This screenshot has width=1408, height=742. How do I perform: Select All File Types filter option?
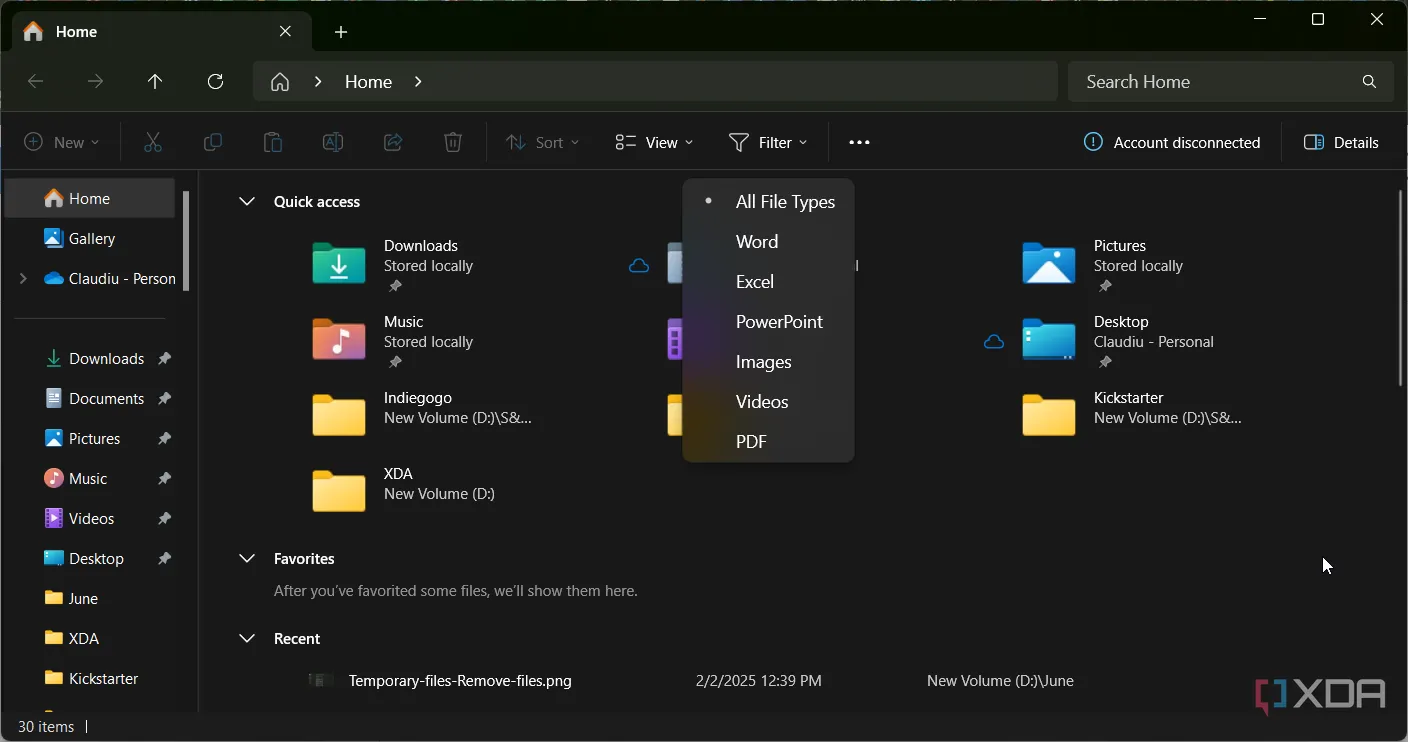[768, 202]
